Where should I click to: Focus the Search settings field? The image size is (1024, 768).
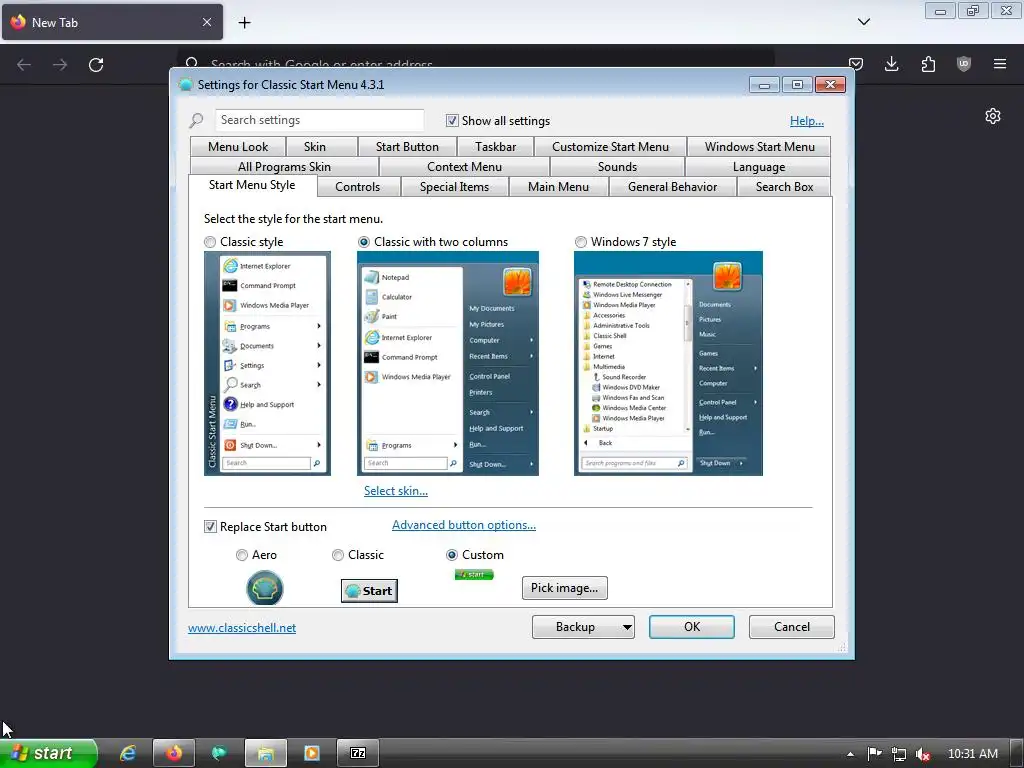(x=319, y=120)
